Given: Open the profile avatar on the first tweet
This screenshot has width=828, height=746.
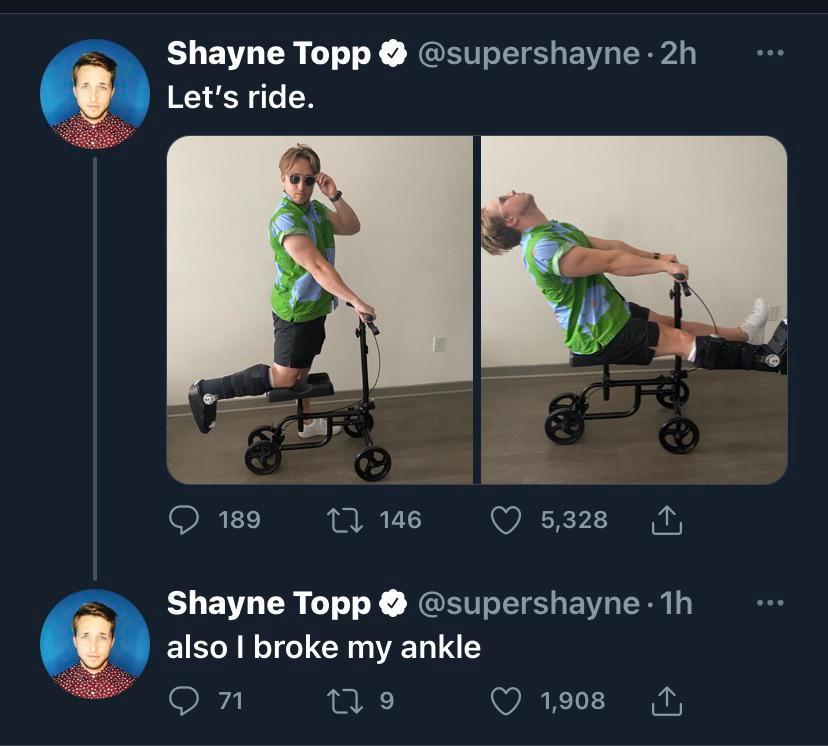Looking at the screenshot, I should pos(94,94).
